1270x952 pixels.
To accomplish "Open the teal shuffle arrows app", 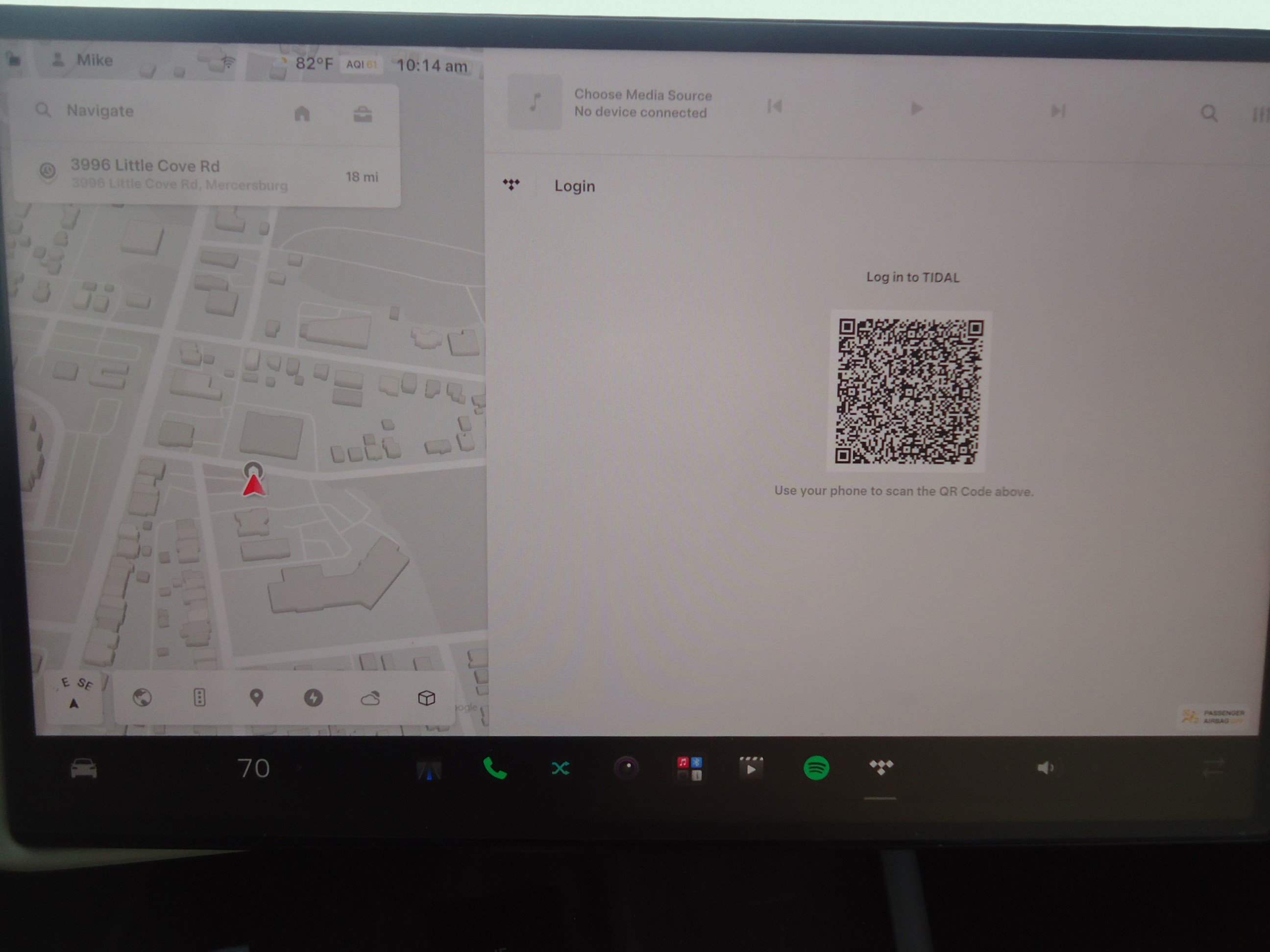I will point(561,768).
